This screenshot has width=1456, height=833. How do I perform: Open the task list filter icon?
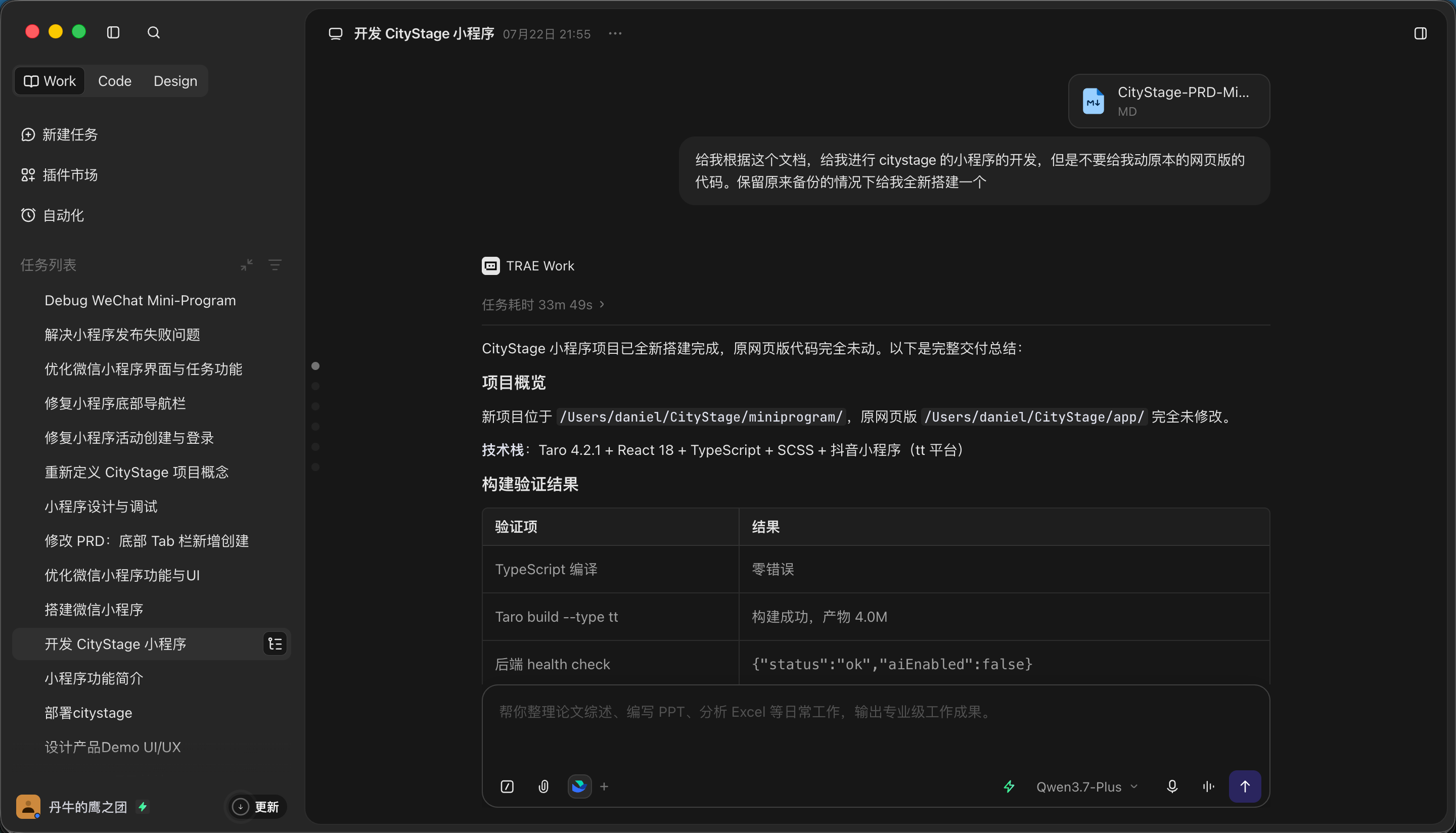[275, 265]
